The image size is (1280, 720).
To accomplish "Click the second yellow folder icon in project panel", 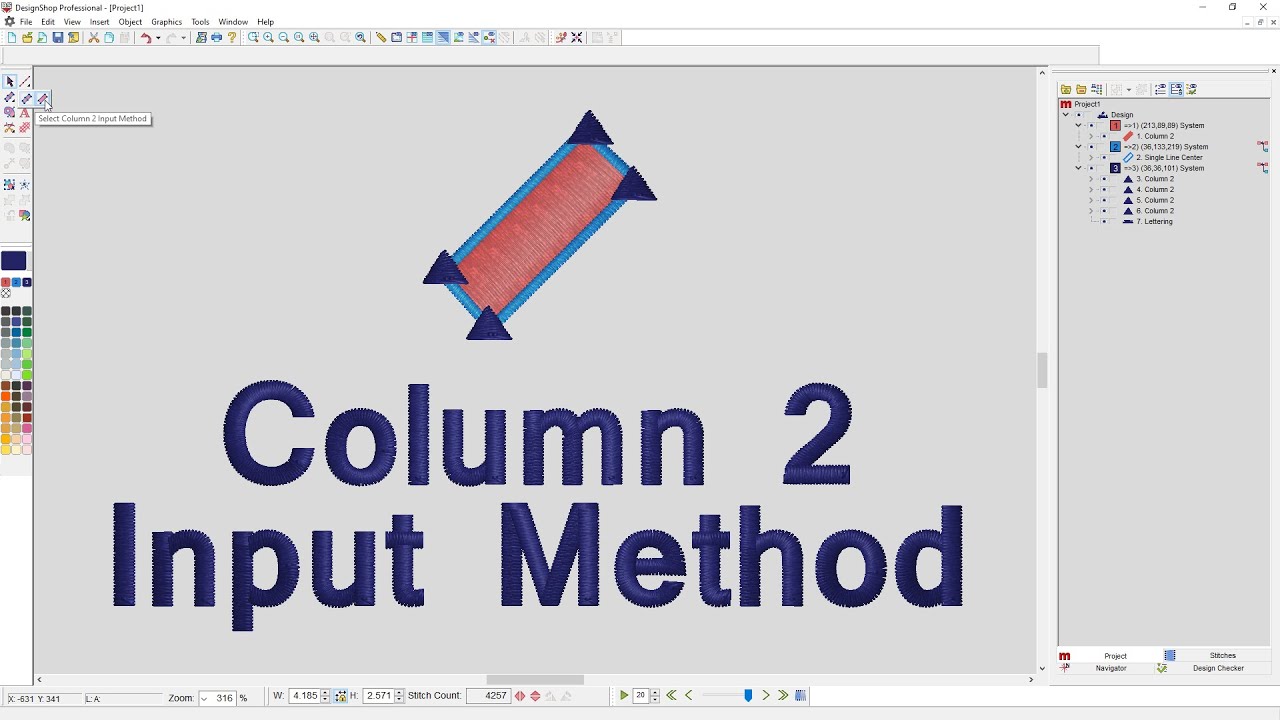I will [1081, 89].
